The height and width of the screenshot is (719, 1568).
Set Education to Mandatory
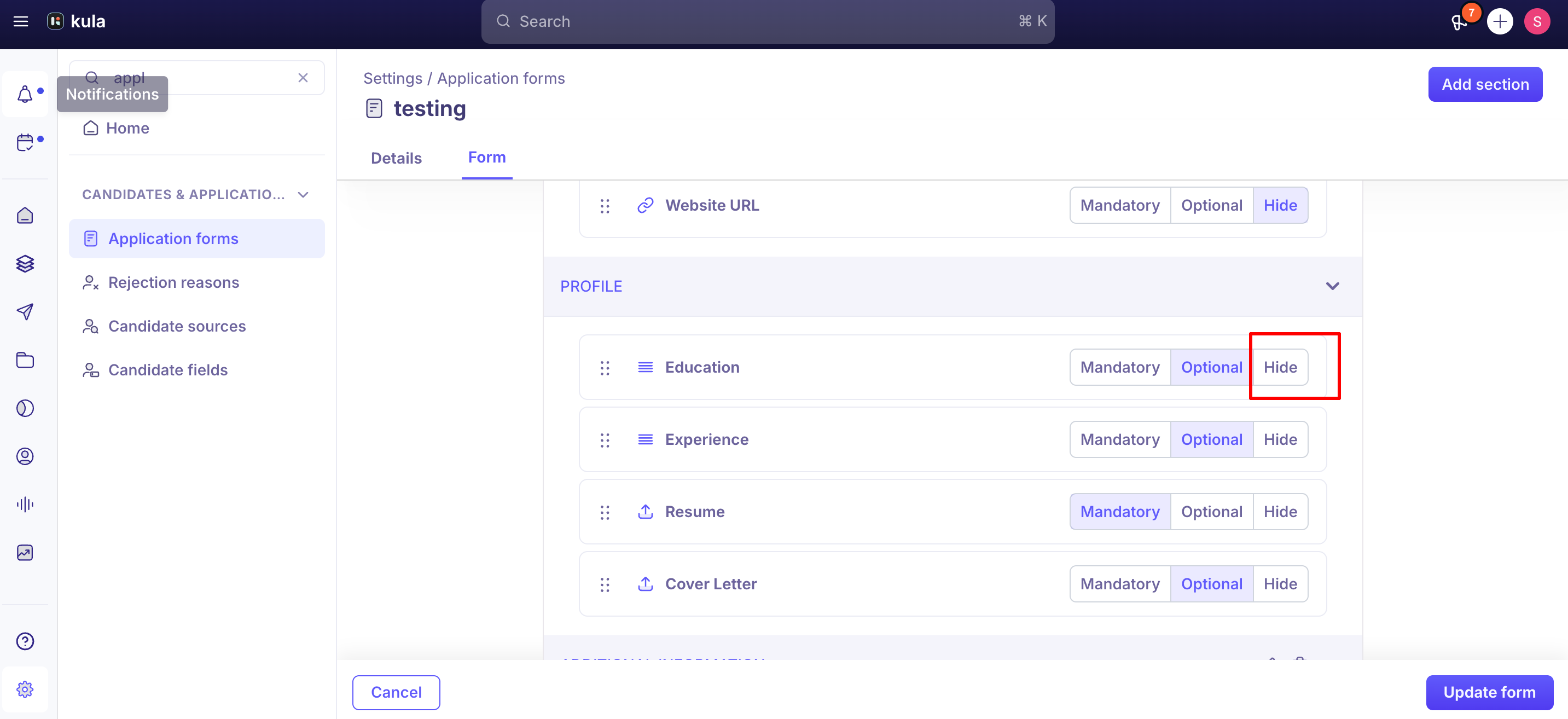pyautogui.click(x=1120, y=367)
